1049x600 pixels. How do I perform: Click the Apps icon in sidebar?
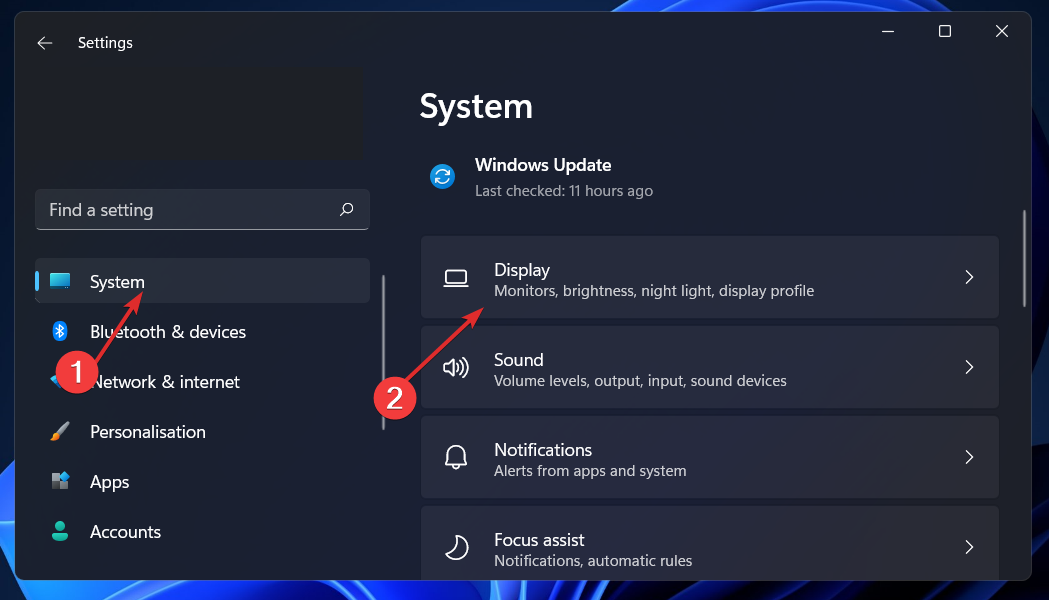click(x=60, y=481)
